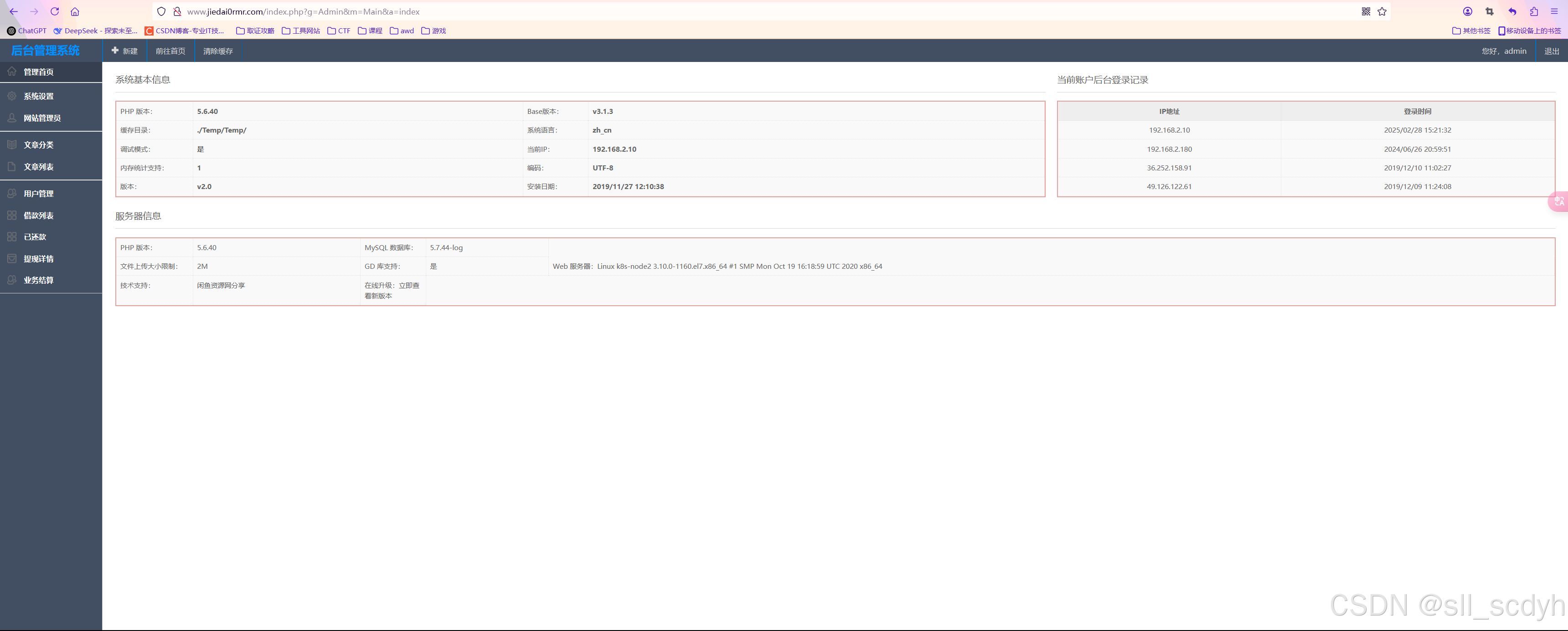The width and height of the screenshot is (1568, 631).
Task: Open 系统设置 in the sidebar
Action: point(51,96)
